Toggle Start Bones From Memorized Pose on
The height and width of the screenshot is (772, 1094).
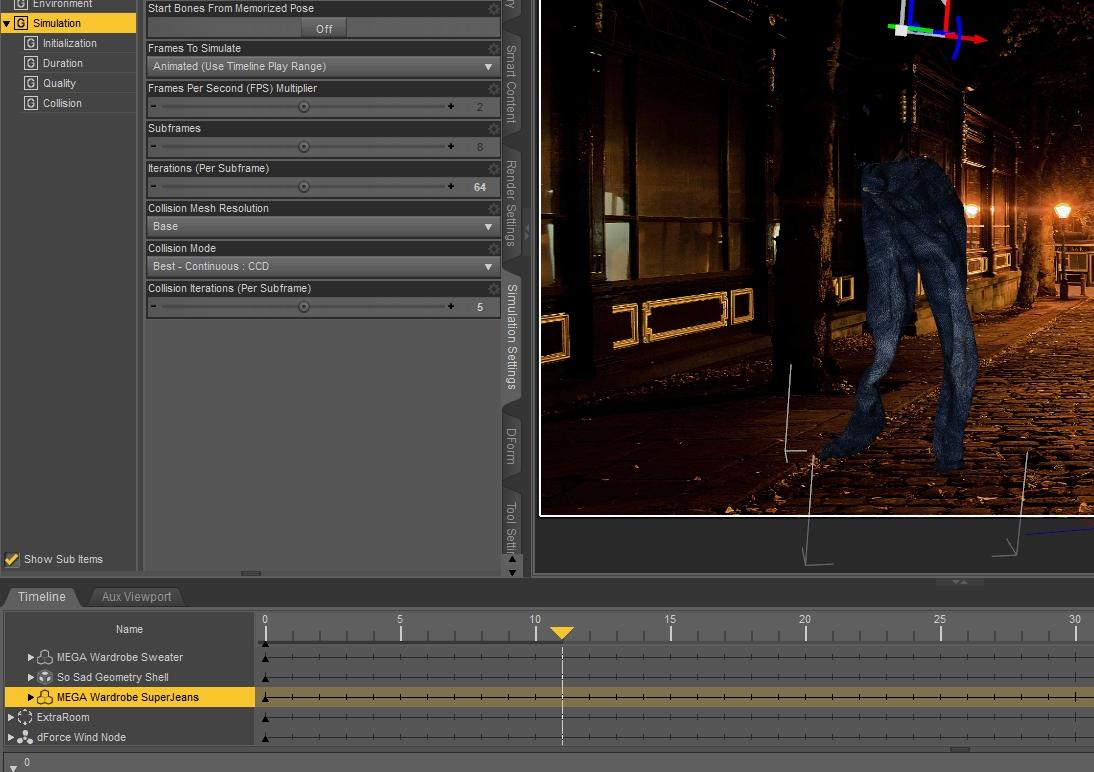click(323, 28)
